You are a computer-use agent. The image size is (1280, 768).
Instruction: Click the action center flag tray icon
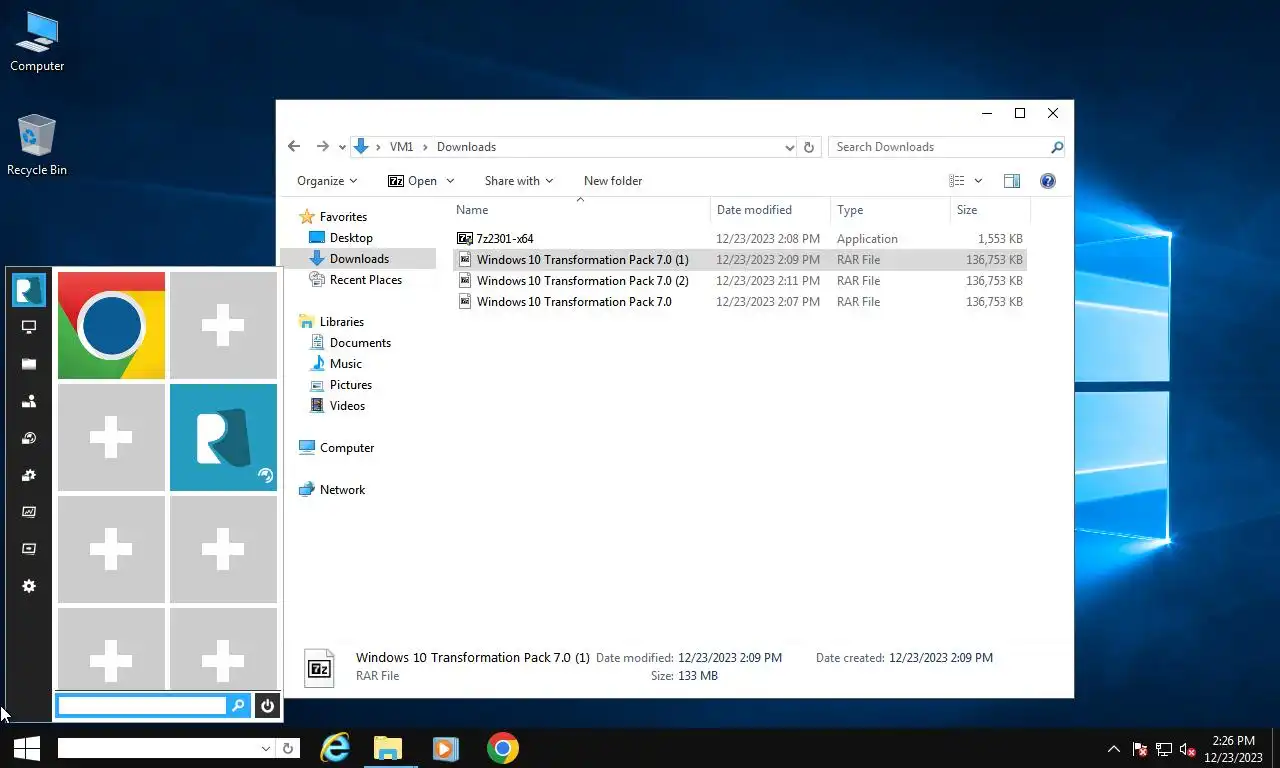1139,749
